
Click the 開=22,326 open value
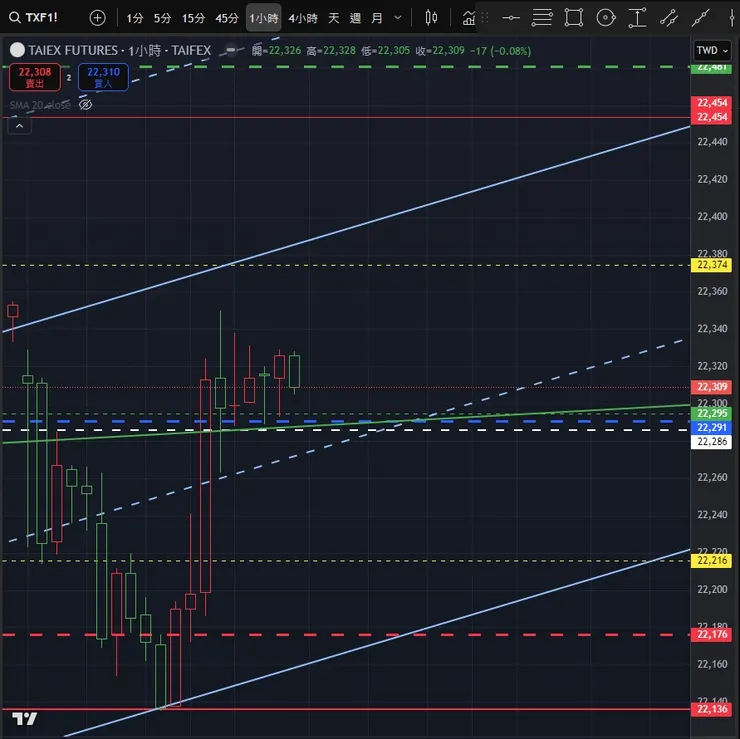point(277,51)
